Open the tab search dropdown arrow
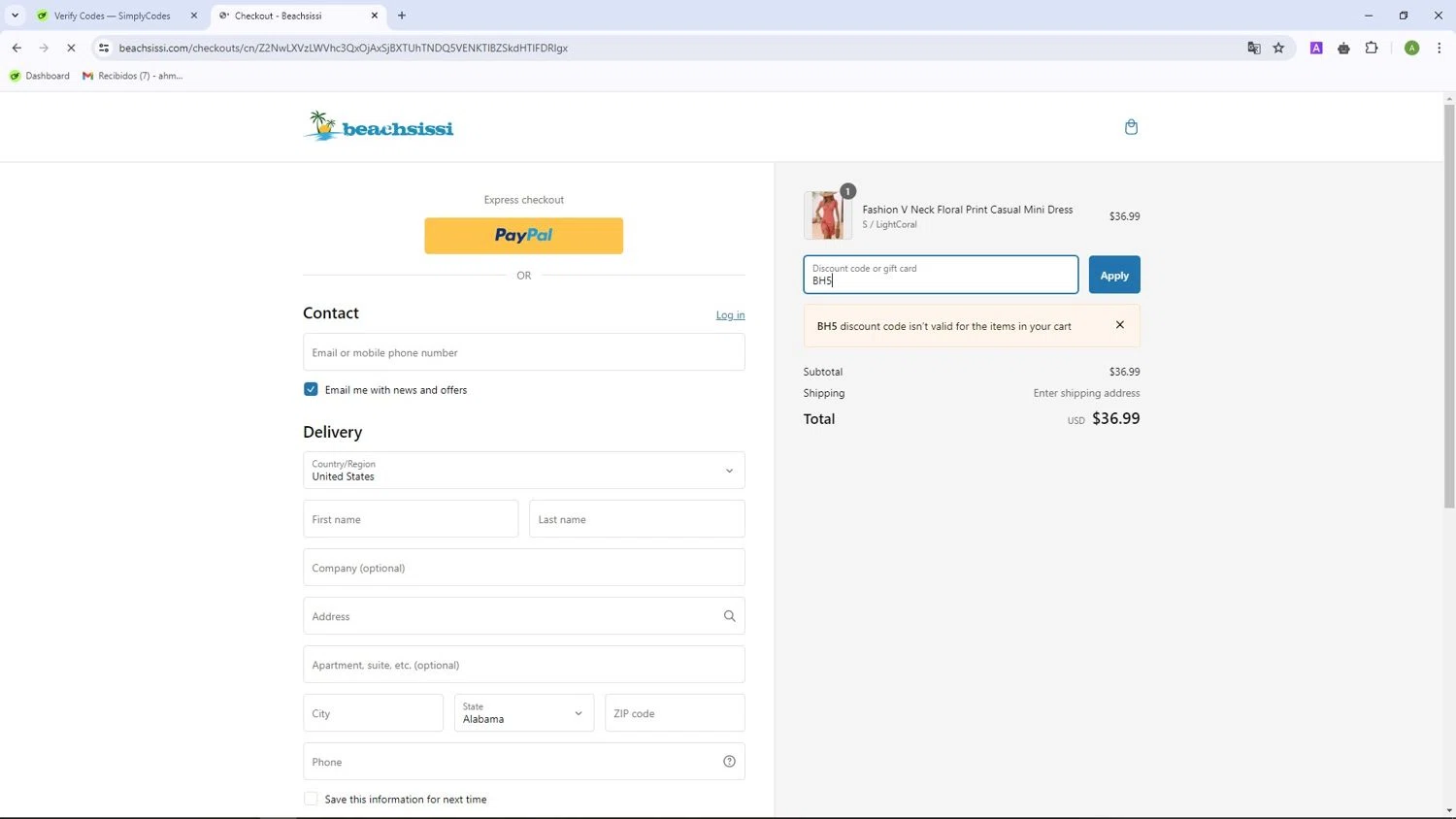The height and width of the screenshot is (819, 1456). [x=15, y=16]
